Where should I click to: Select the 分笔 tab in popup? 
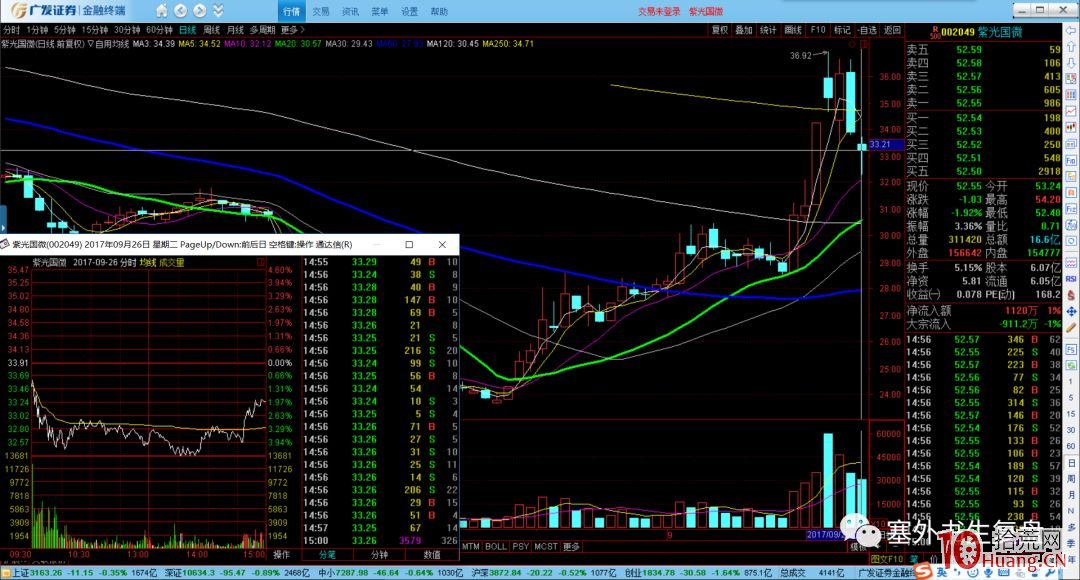(328, 555)
